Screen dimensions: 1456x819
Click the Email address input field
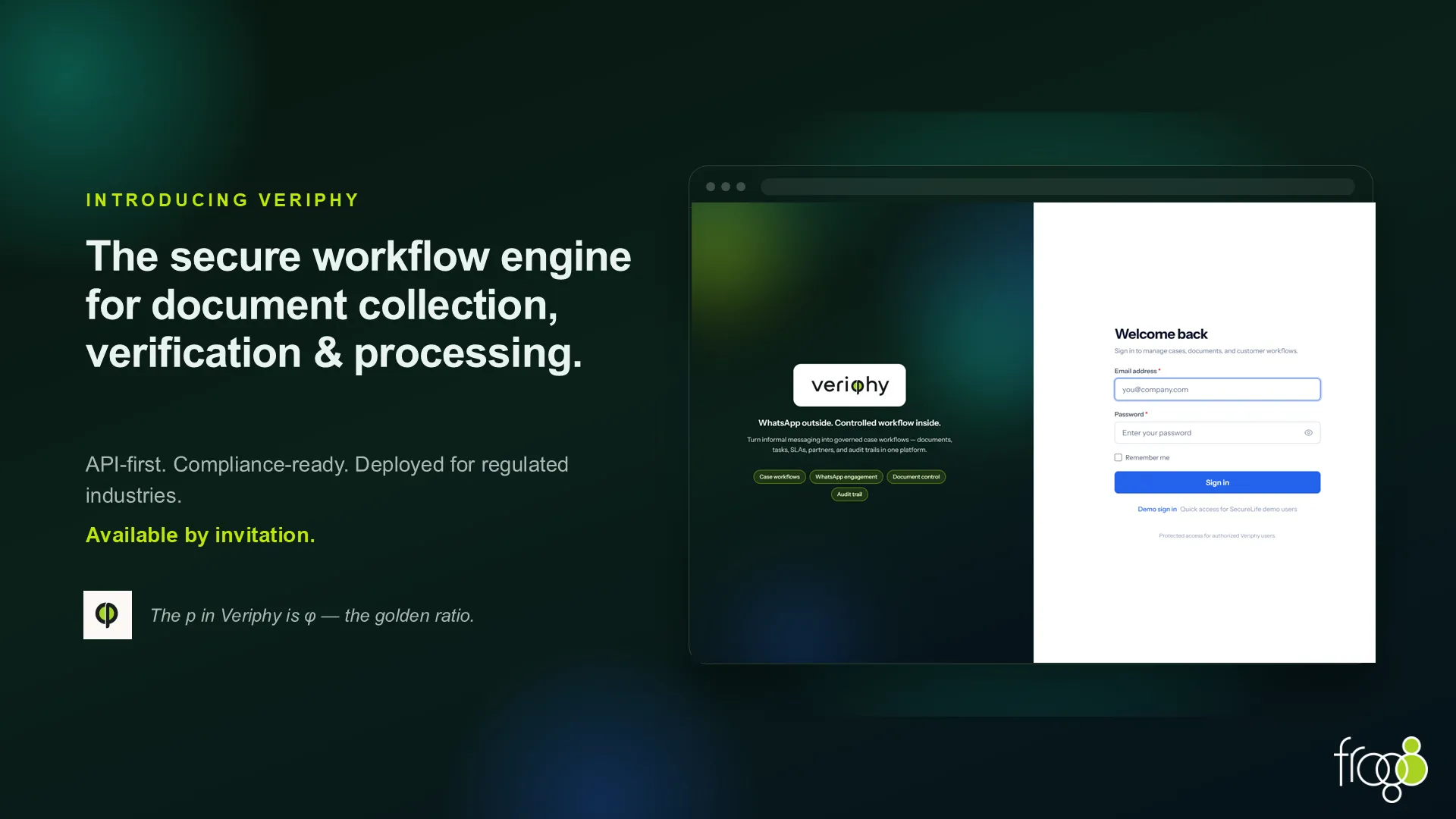(x=1217, y=390)
